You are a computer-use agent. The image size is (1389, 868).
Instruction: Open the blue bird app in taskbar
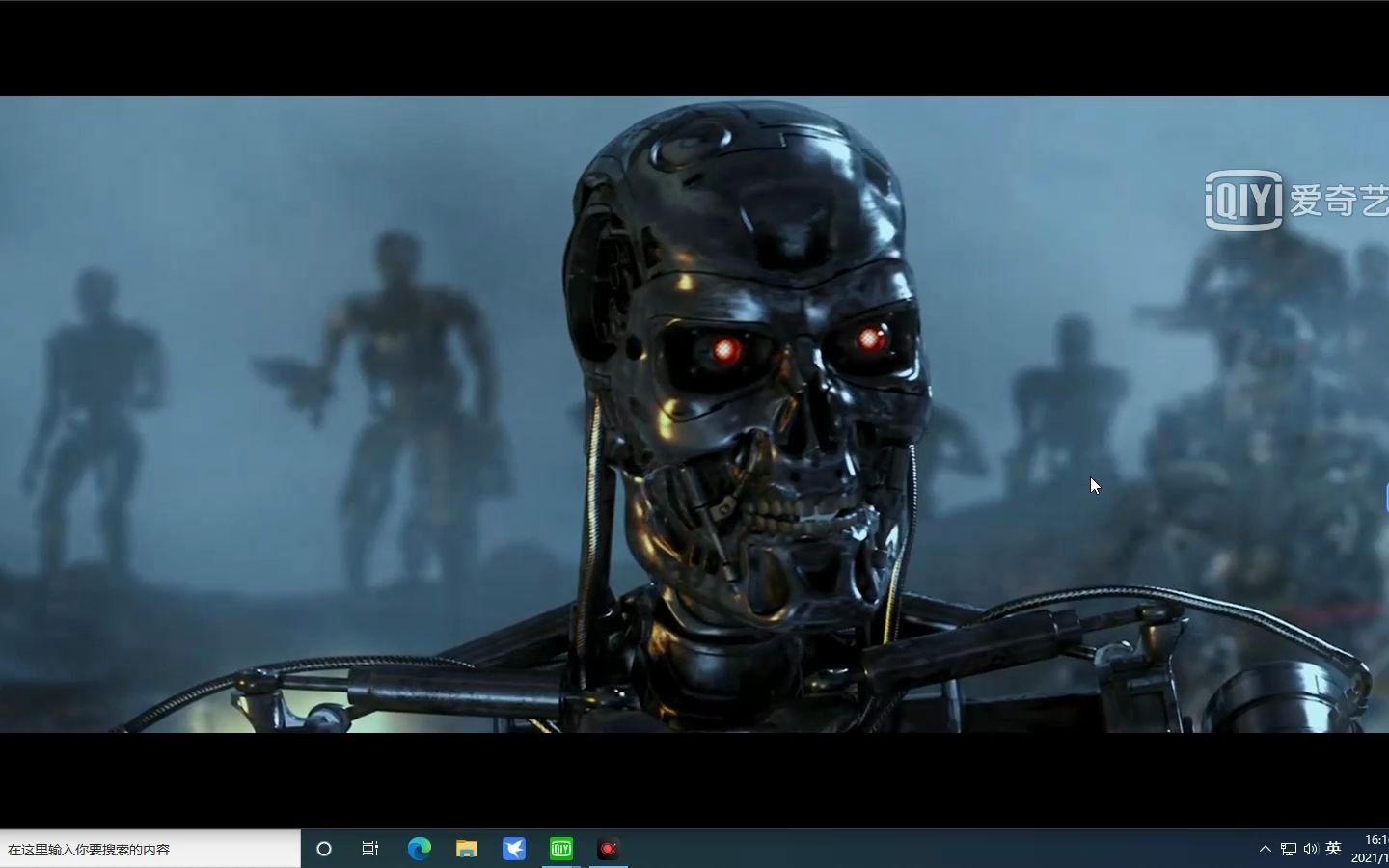tap(513, 849)
